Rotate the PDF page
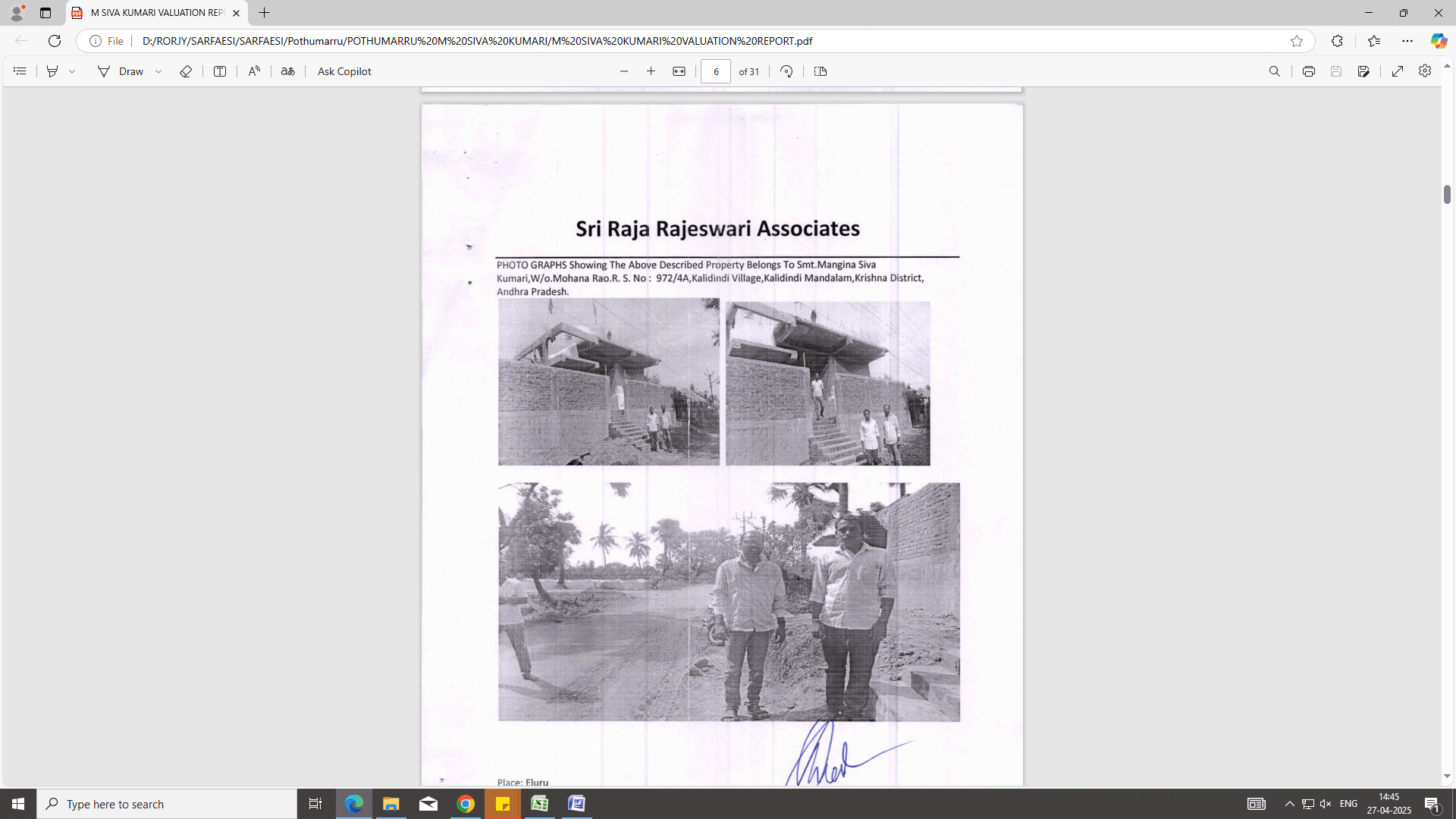Screen dimensions: 1456x819 pyautogui.click(x=786, y=71)
